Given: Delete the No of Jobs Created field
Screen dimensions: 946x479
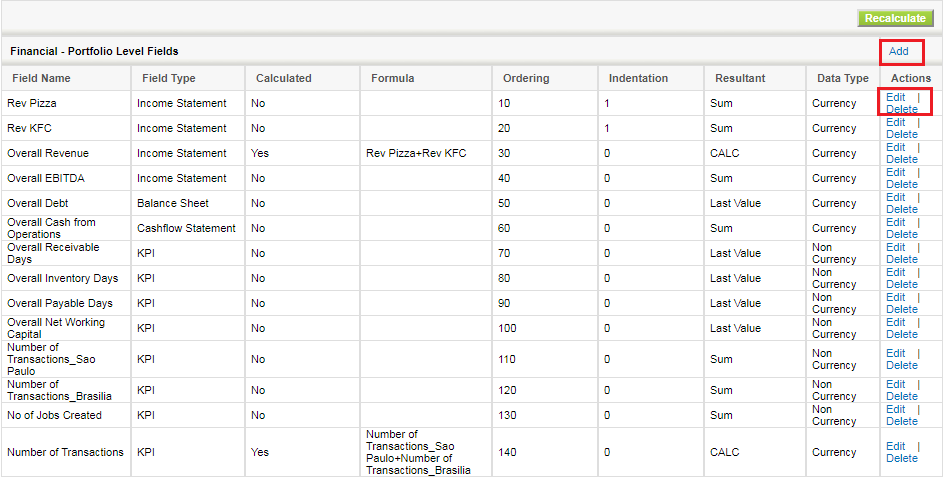Looking at the screenshot, I should (902, 422).
